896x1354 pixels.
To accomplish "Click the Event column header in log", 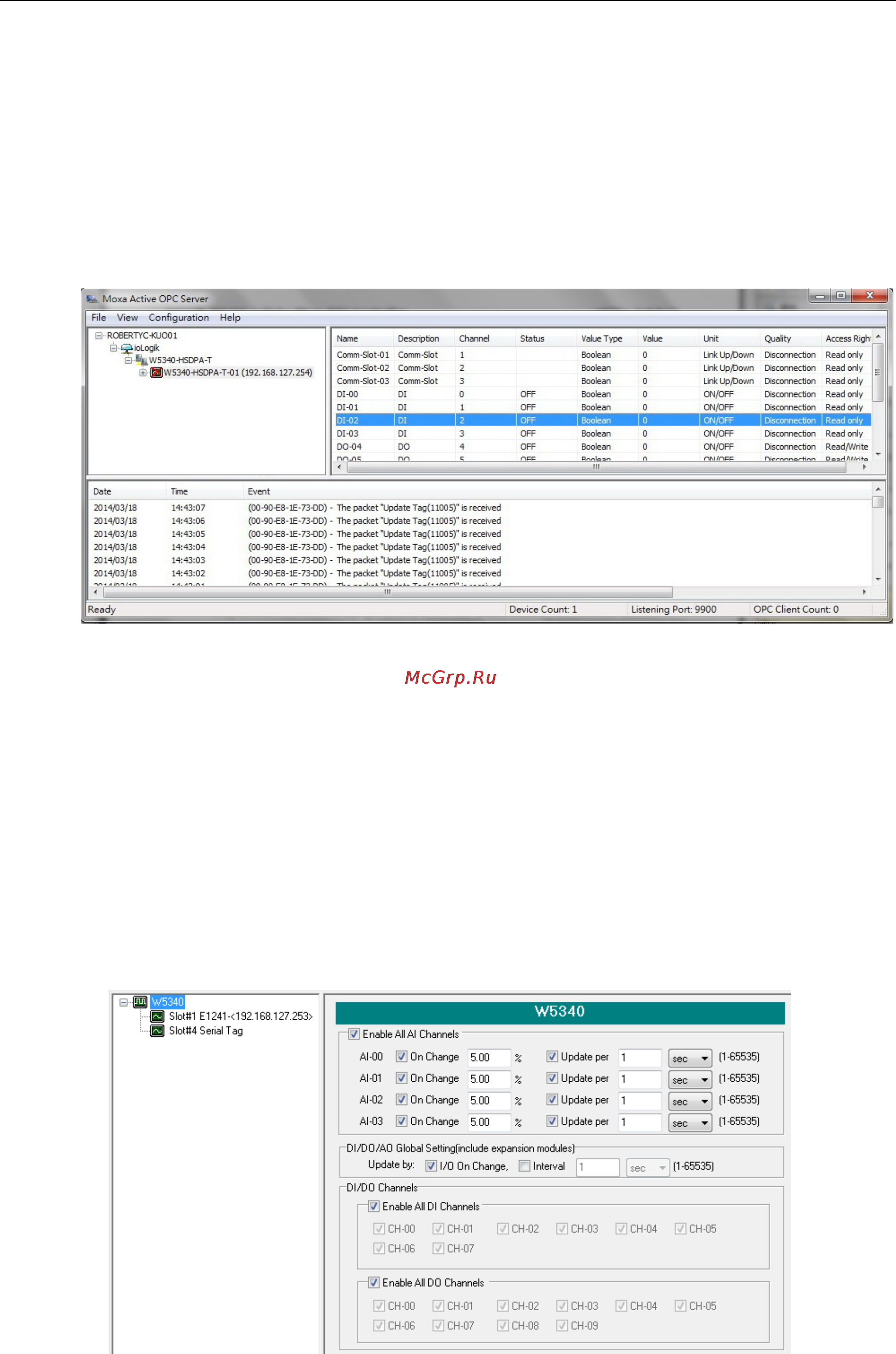I will (x=557, y=491).
